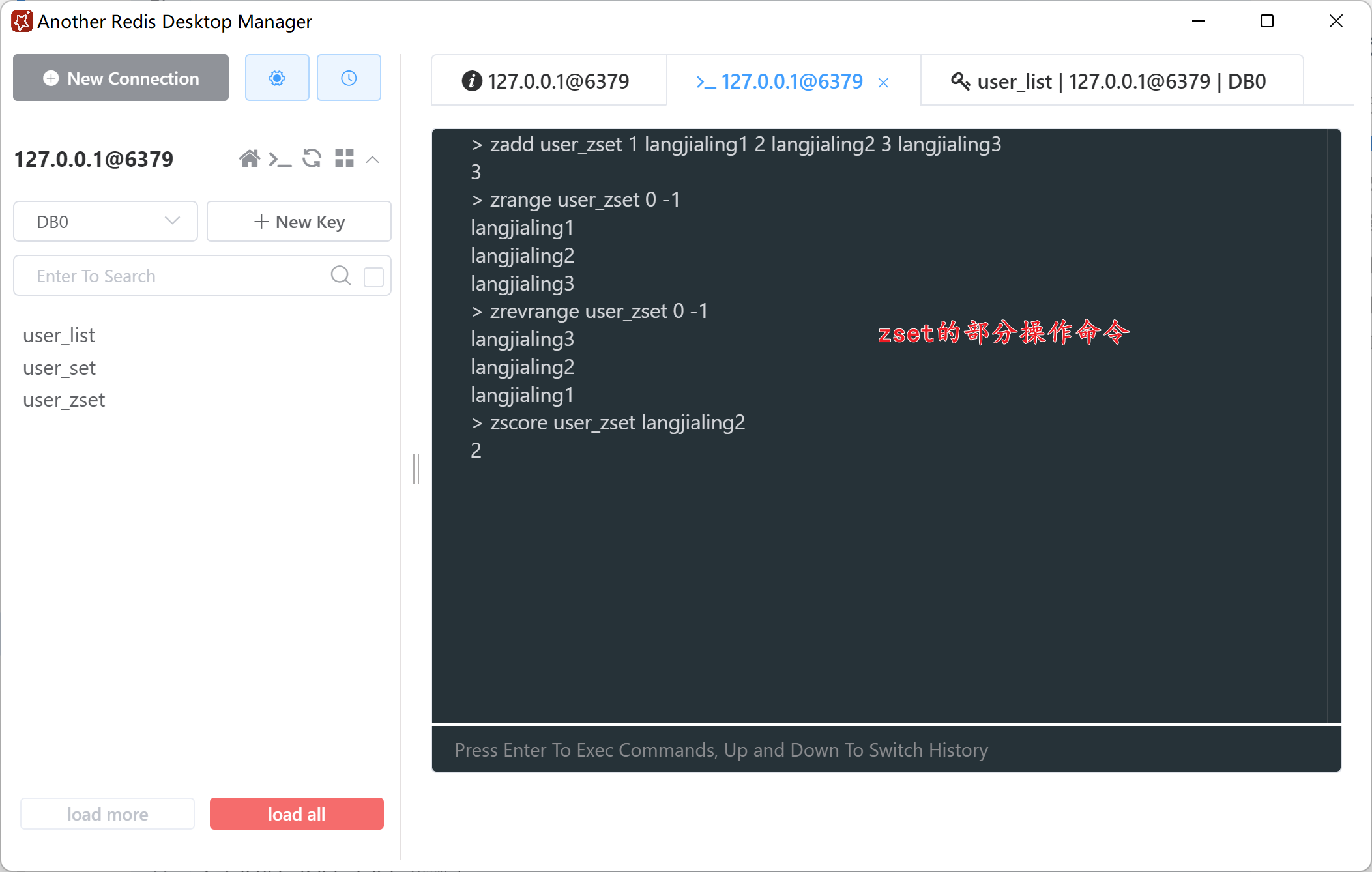The height and width of the screenshot is (872, 1372).
Task: Click the load all button
Action: tap(297, 814)
